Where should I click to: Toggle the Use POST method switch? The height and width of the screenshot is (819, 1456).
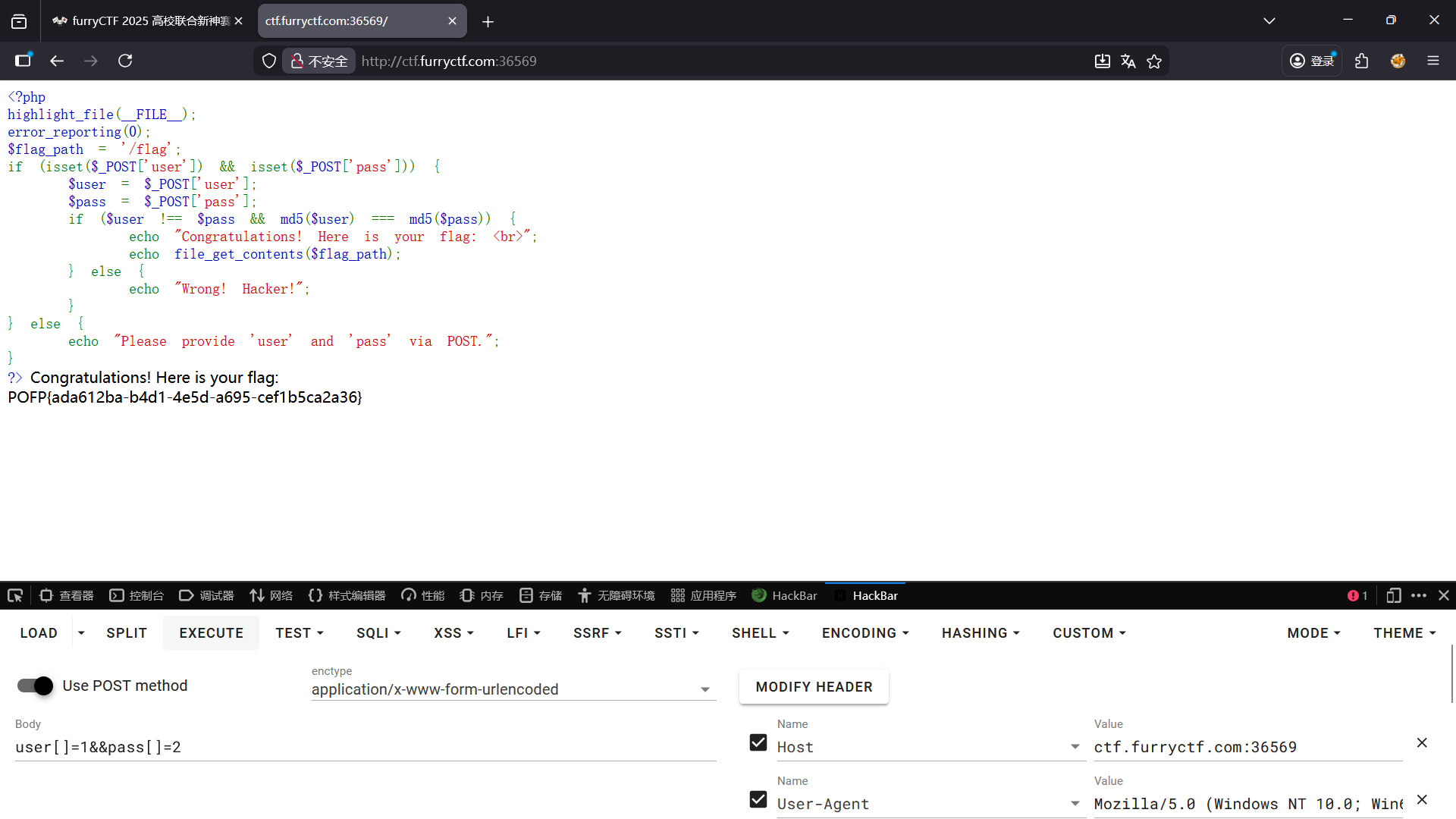click(x=35, y=686)
